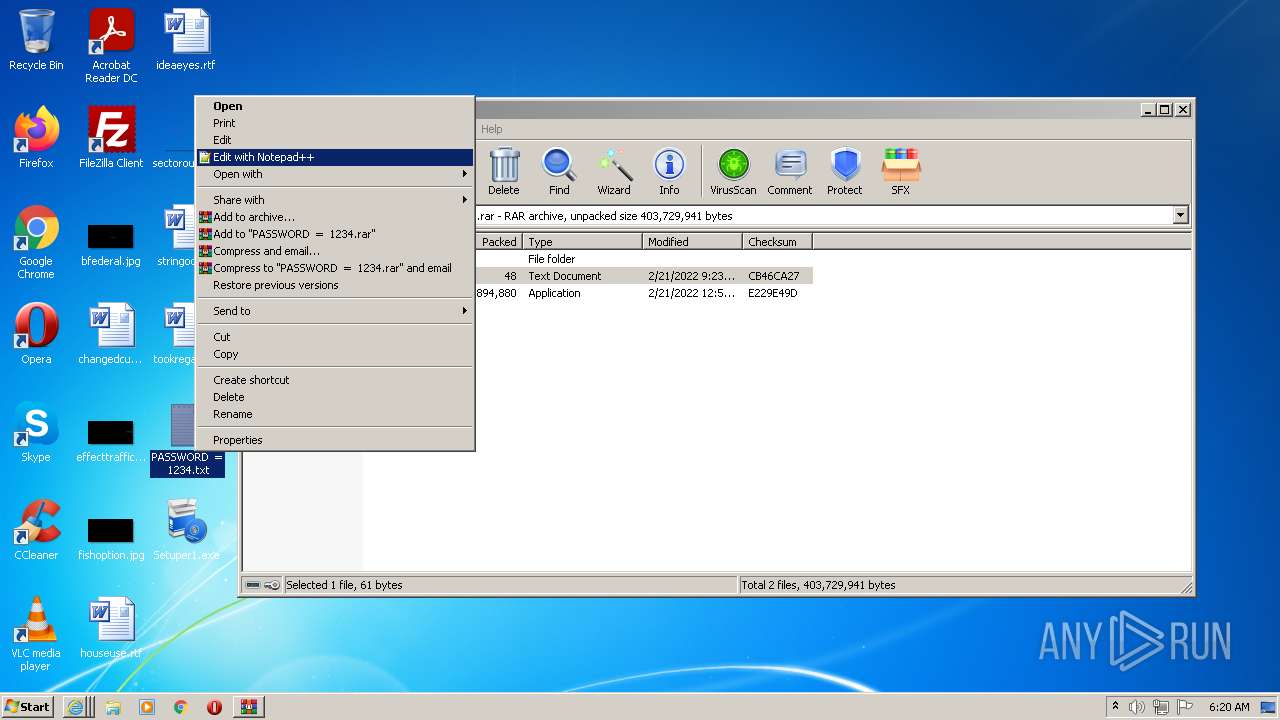Screen dimensions: 1280x720
Task: Click the Protect archive icon
Action: [x=845, y=172]
